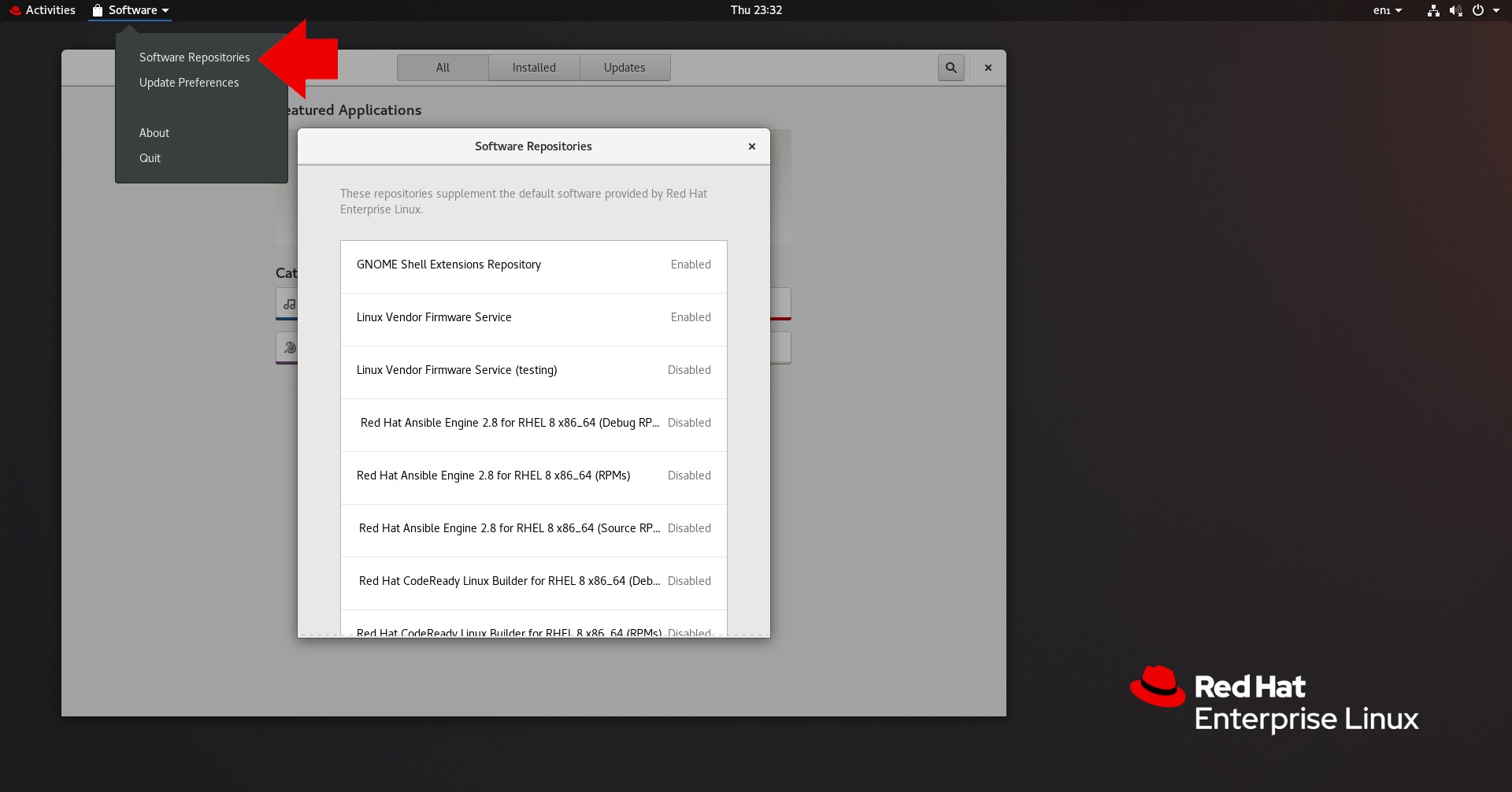Open Software Repositories from the menu
Screen dimensions: 1512x792
[x=194, y=57]
